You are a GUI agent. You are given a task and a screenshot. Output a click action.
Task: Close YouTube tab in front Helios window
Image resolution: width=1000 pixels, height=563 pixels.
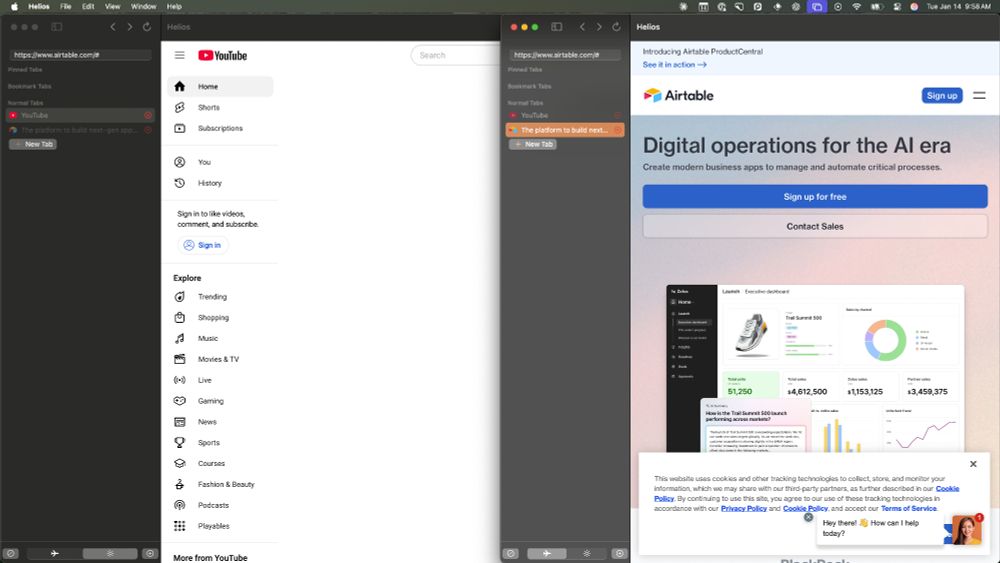click(x=617, y=115)
